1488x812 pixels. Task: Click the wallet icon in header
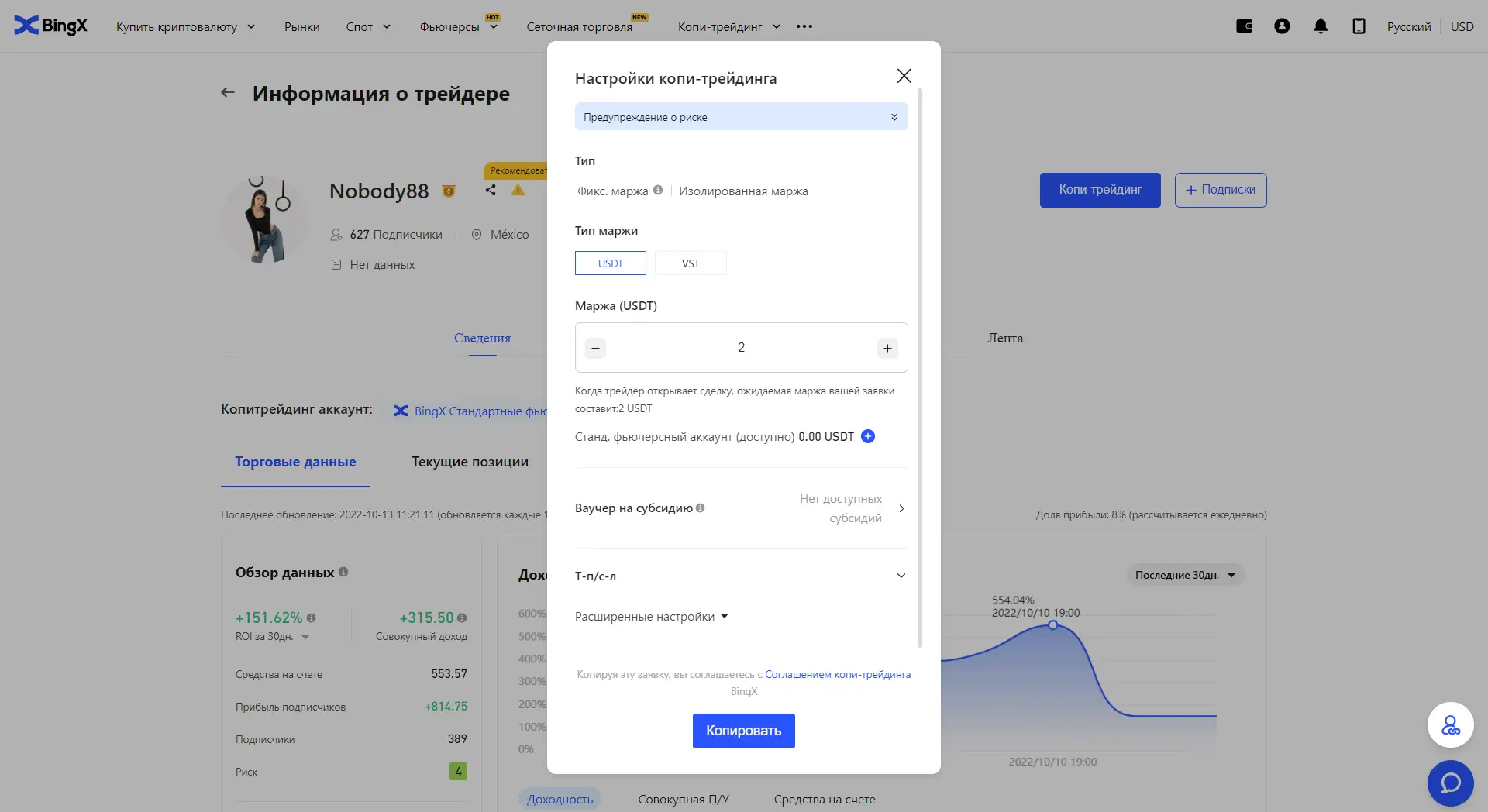pyautogui.click(x=1244, y=26)
